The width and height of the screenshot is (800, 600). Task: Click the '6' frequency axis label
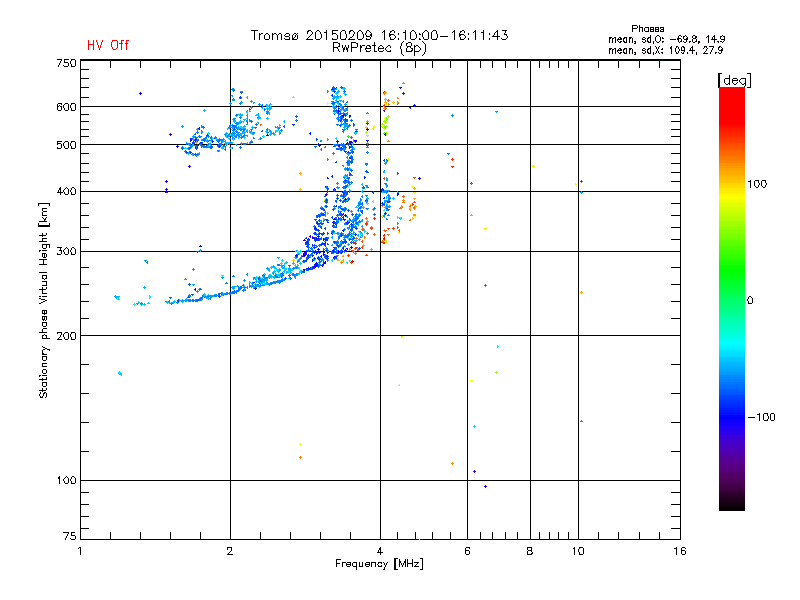coord(467,552)
